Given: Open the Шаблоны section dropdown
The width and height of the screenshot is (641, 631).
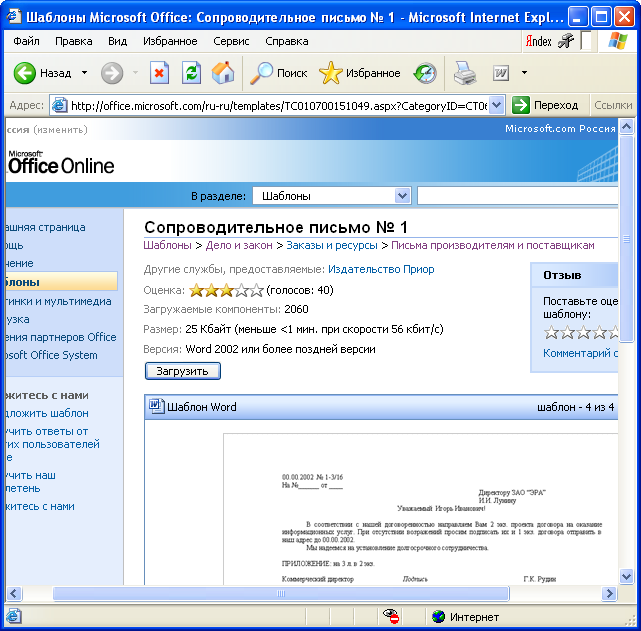Looking at the screenshot, I should [x=402, y=195].
